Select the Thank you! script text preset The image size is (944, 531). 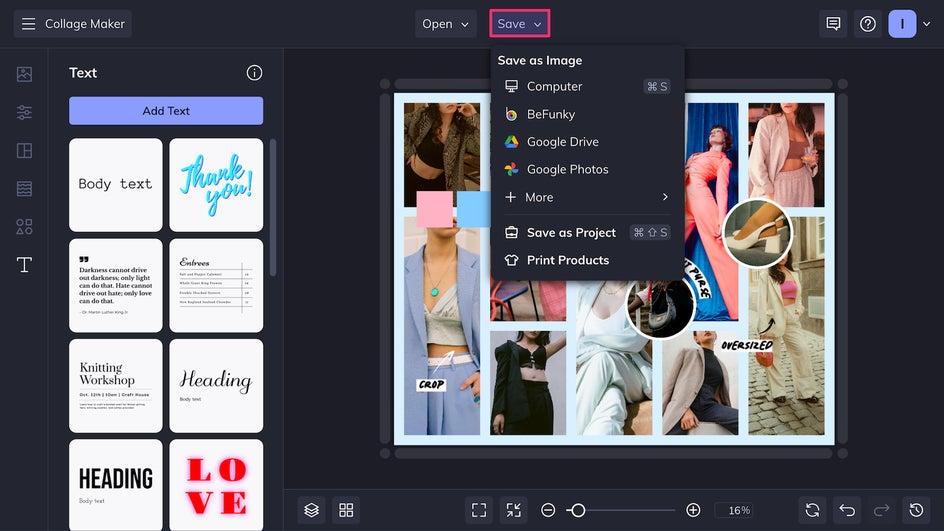pyautogui.click(x=216, y=185)
